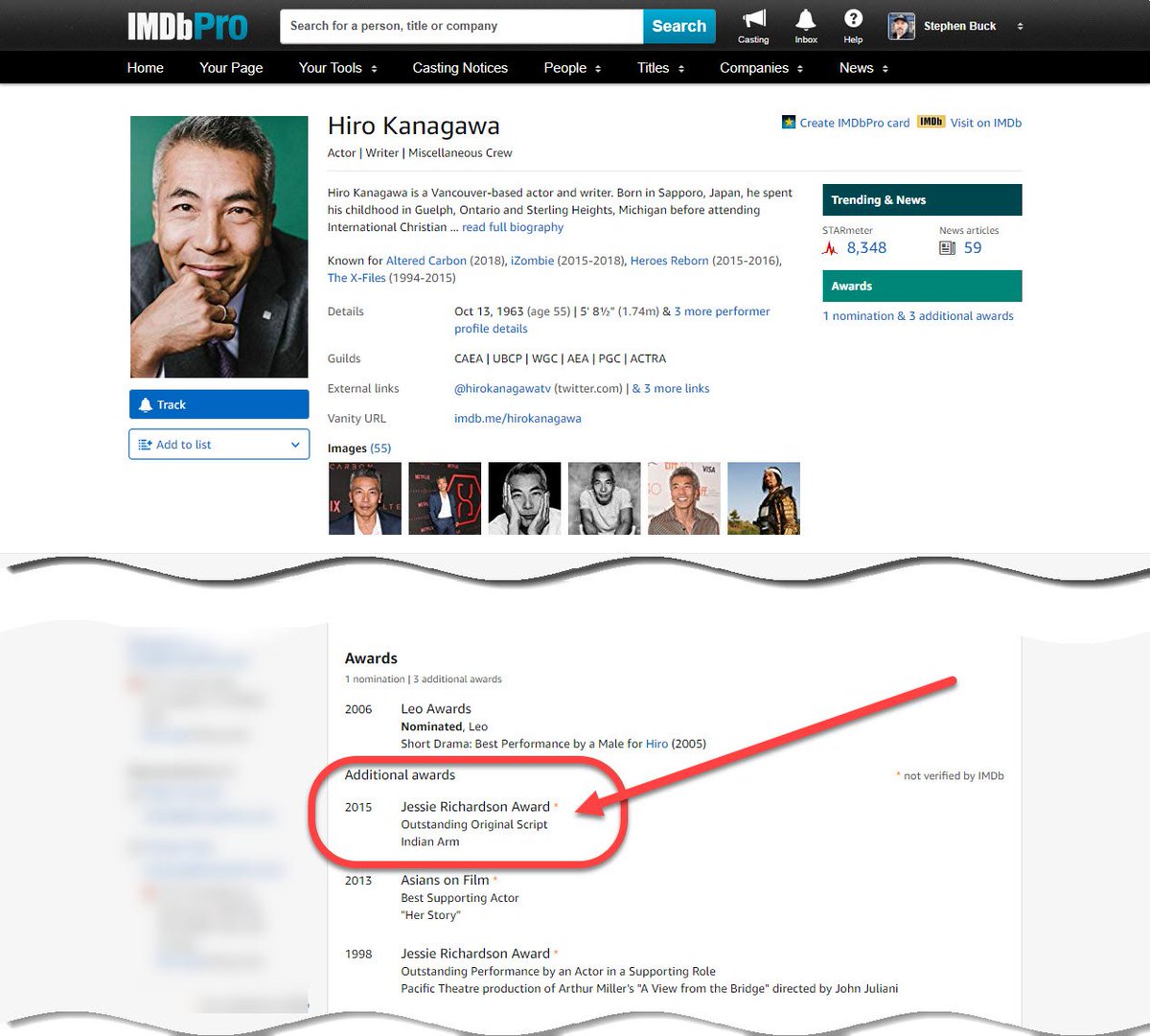
Task: Open the Add to list dropdown
Action: point(219,445)
